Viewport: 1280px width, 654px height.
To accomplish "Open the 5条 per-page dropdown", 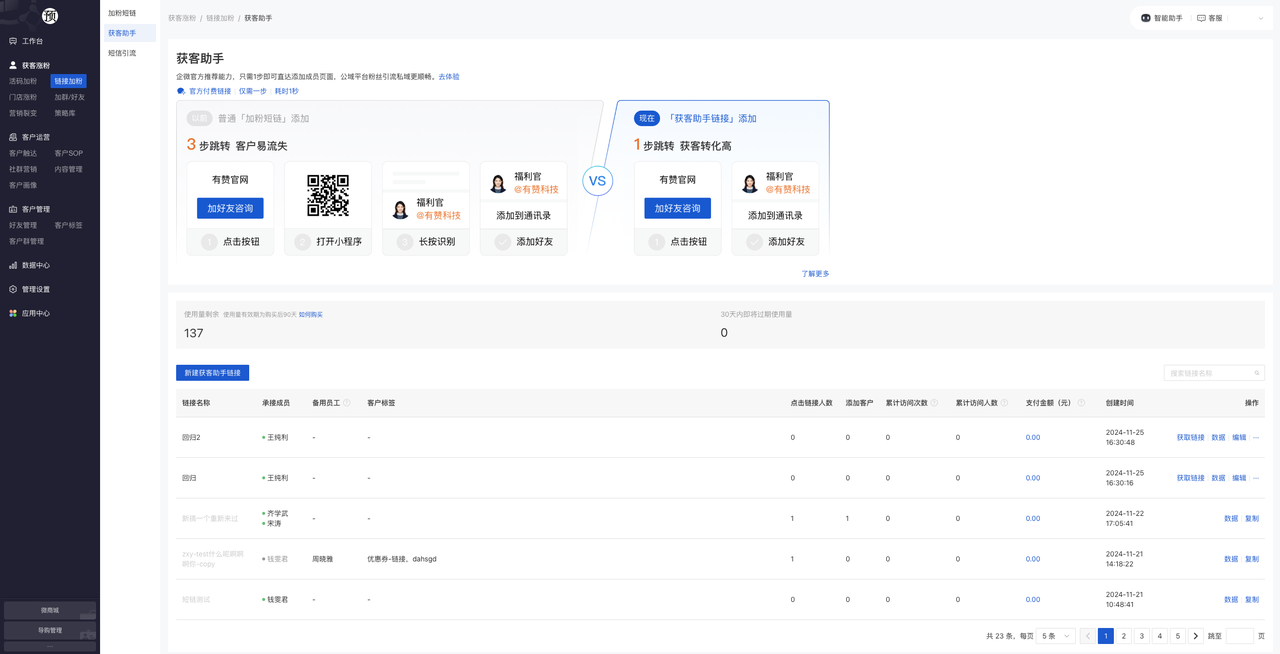I will click(1054, 636).
